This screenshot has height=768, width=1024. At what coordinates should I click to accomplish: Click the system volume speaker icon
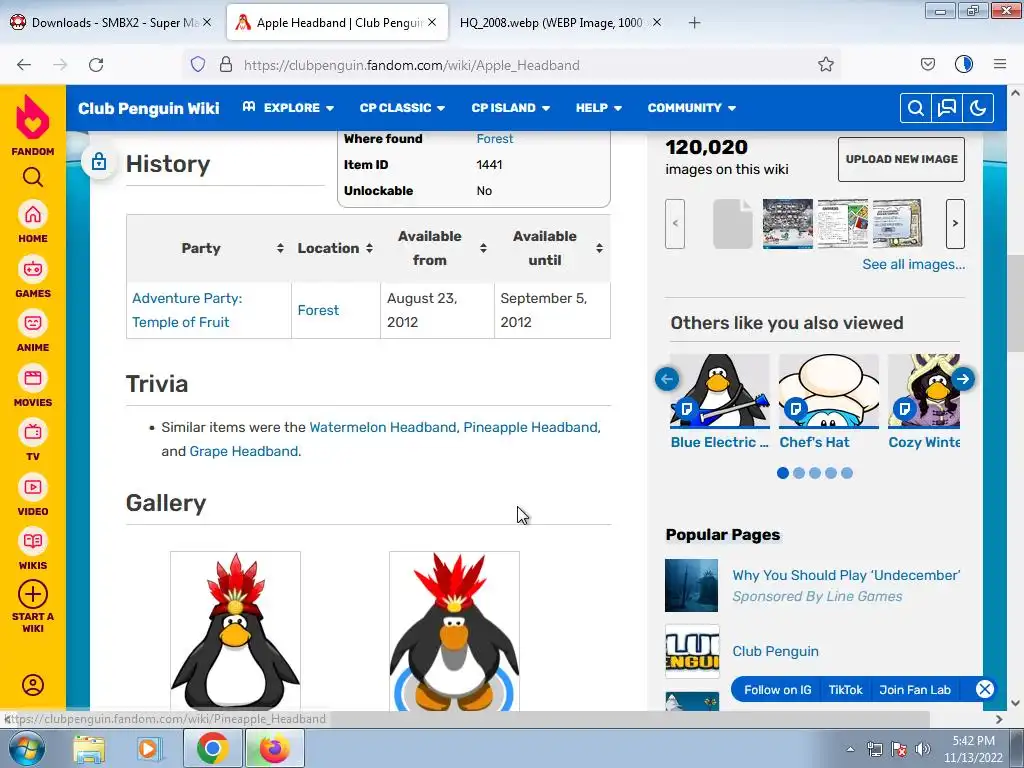923,749
